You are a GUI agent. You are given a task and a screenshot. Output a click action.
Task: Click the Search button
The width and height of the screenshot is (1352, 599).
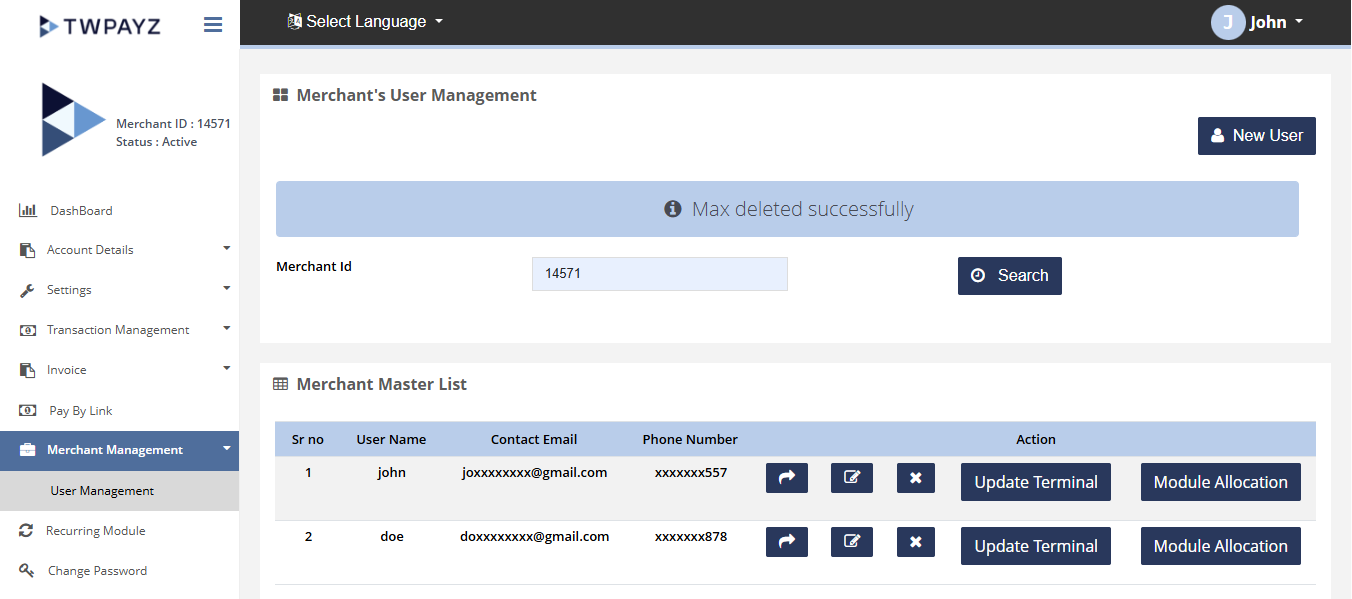(1009, 276)
